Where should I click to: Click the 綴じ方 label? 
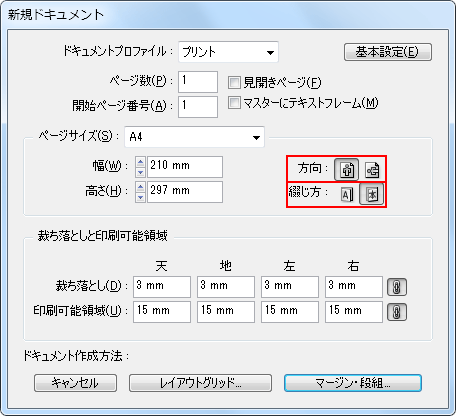308,192
